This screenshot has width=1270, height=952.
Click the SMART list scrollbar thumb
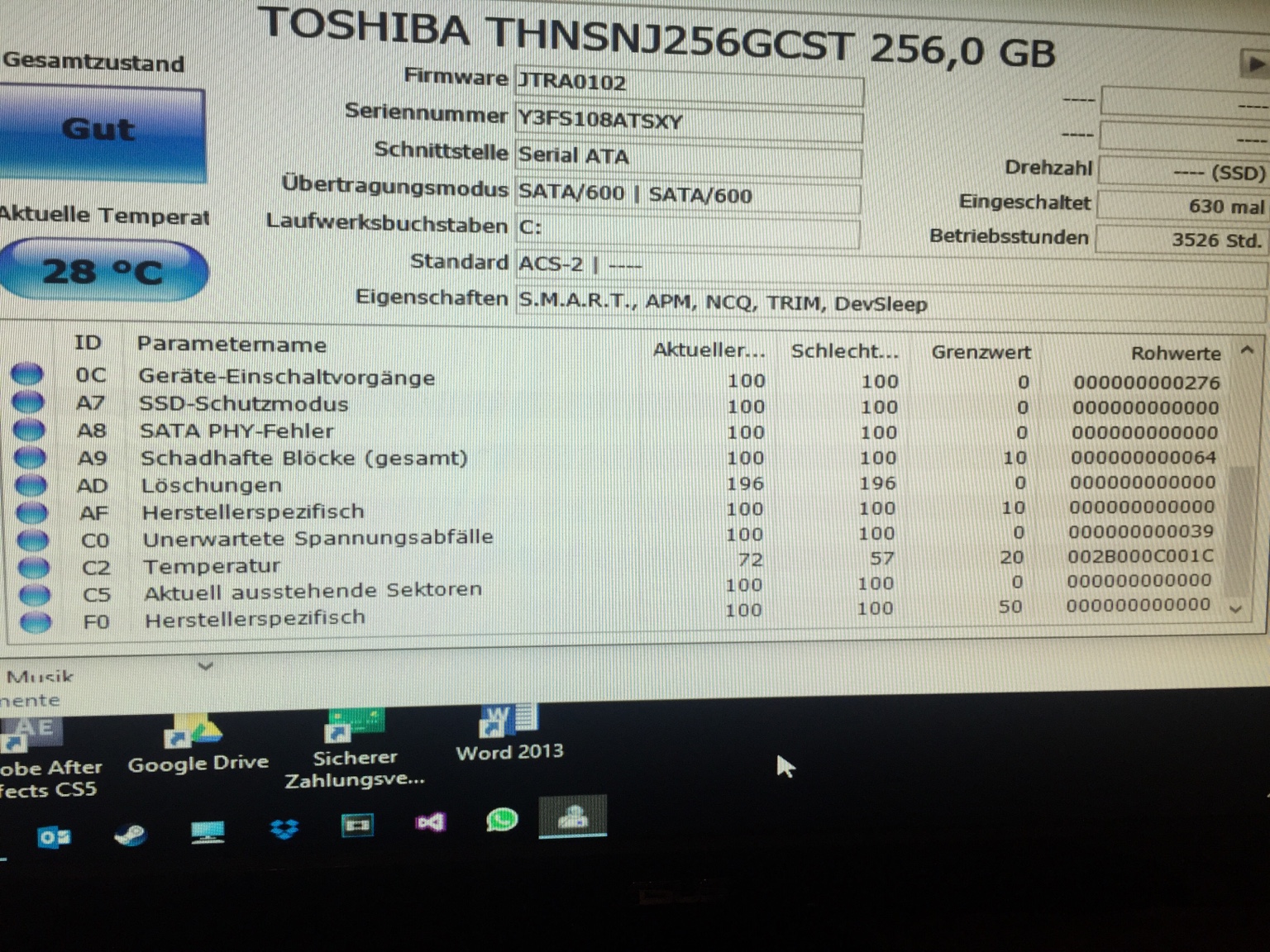1239,530
